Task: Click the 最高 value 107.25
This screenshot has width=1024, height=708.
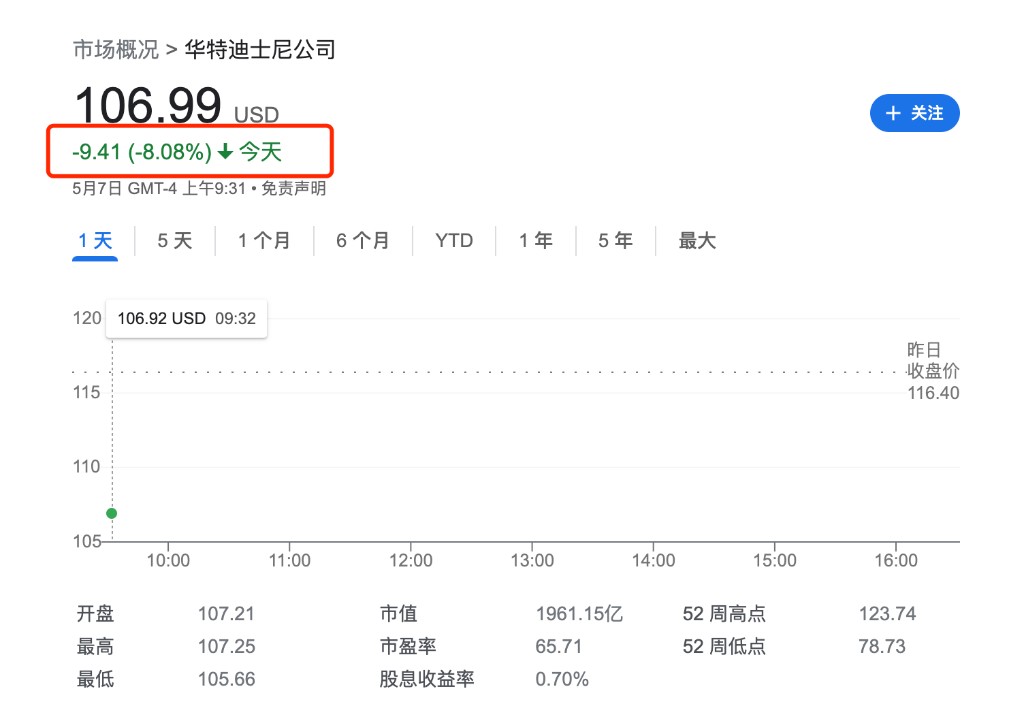Action: (x=227, y=647)
